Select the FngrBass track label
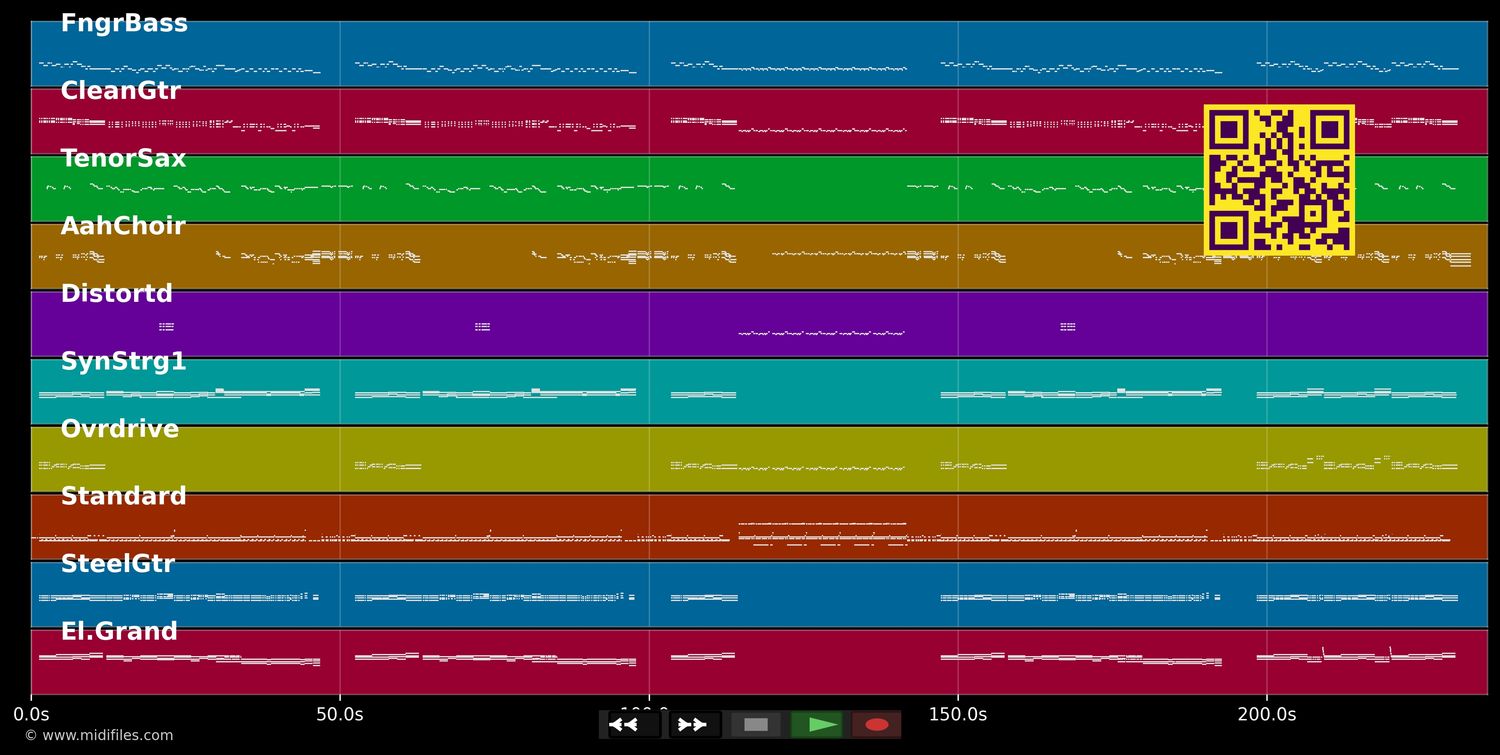This screenshot has height=755, width=1500. (x=124, y=24)
